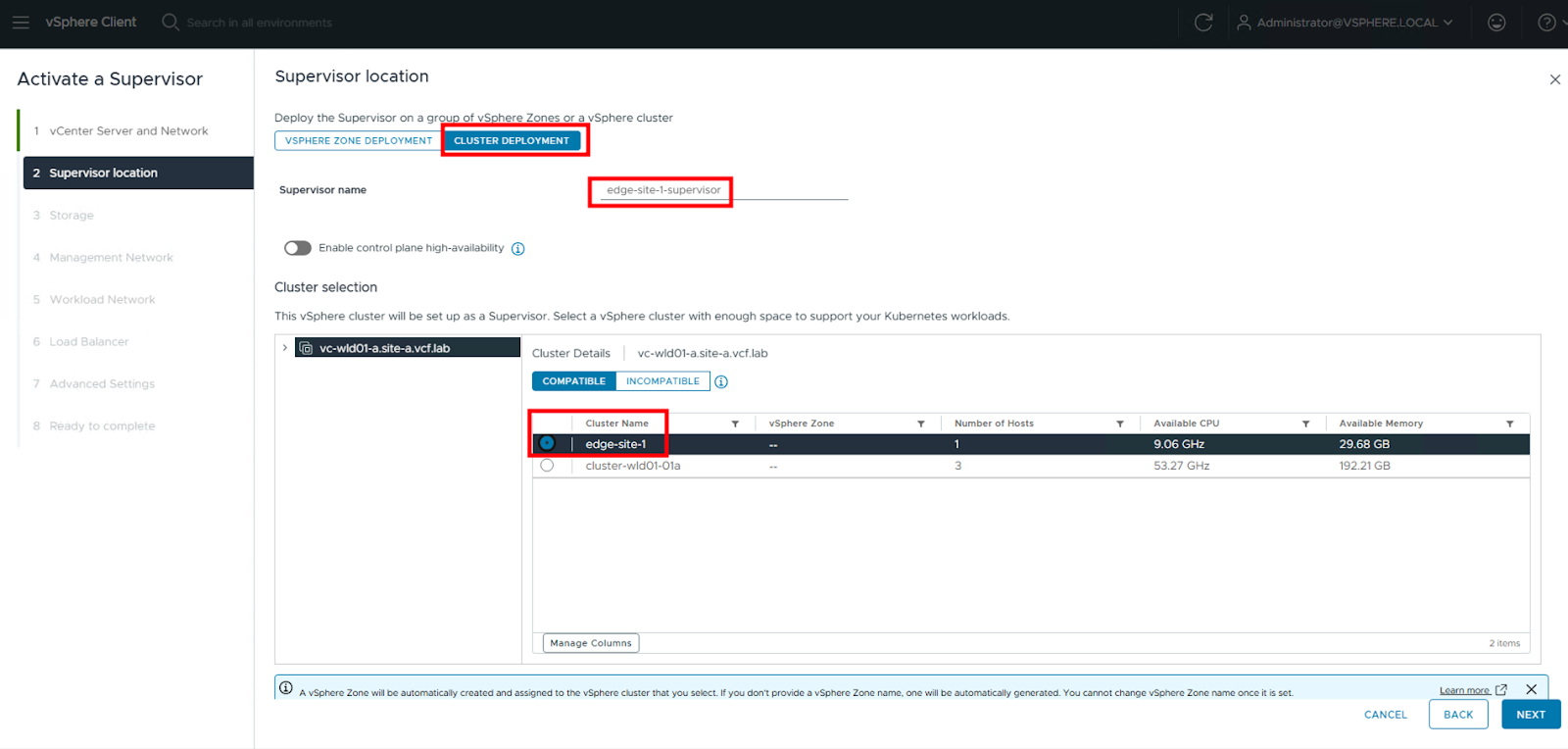This screenshot has height=749, width=1568.
Task: Sort by the vSphere Zone column header
Action: (x=802, y=424)
